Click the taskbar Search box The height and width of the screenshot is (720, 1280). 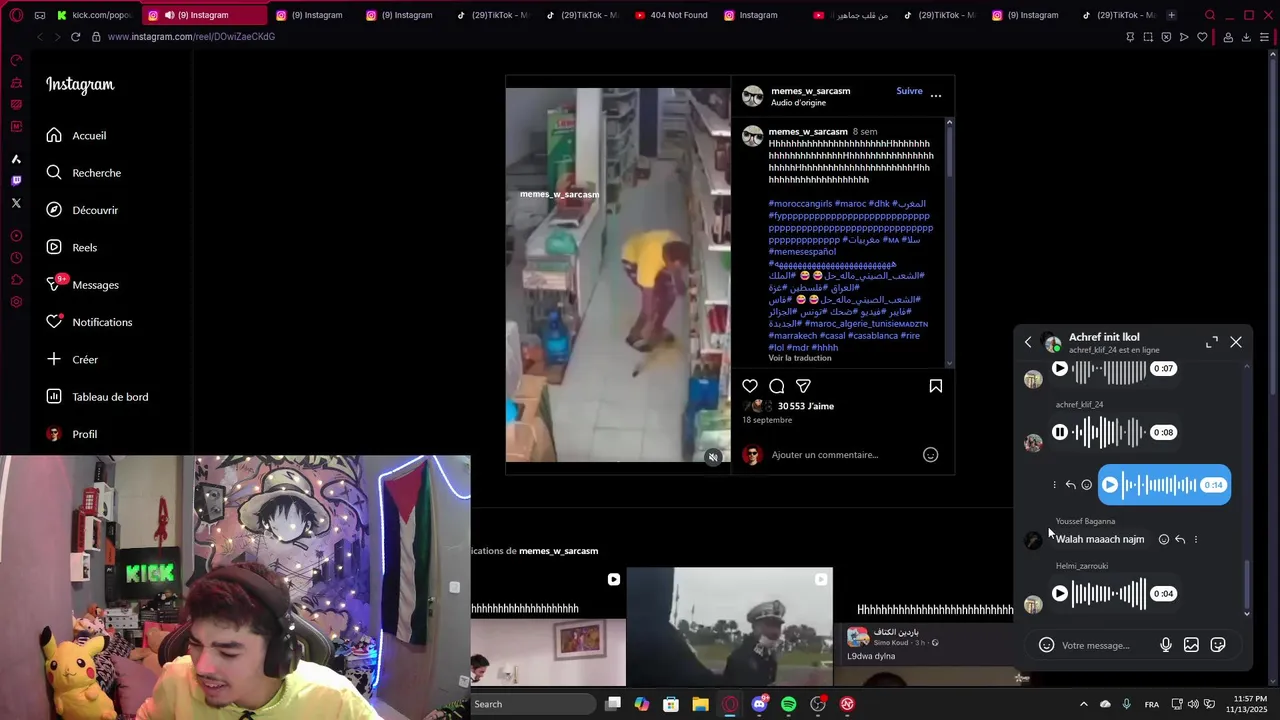[534, 704]
